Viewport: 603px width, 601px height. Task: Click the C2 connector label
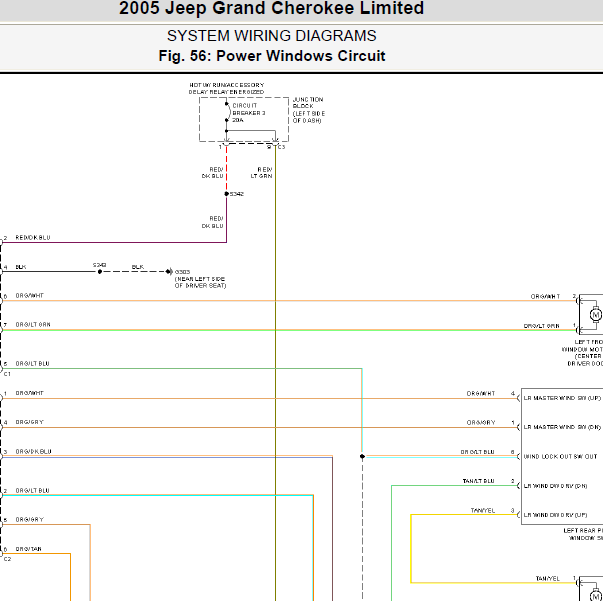click(7, 559)
